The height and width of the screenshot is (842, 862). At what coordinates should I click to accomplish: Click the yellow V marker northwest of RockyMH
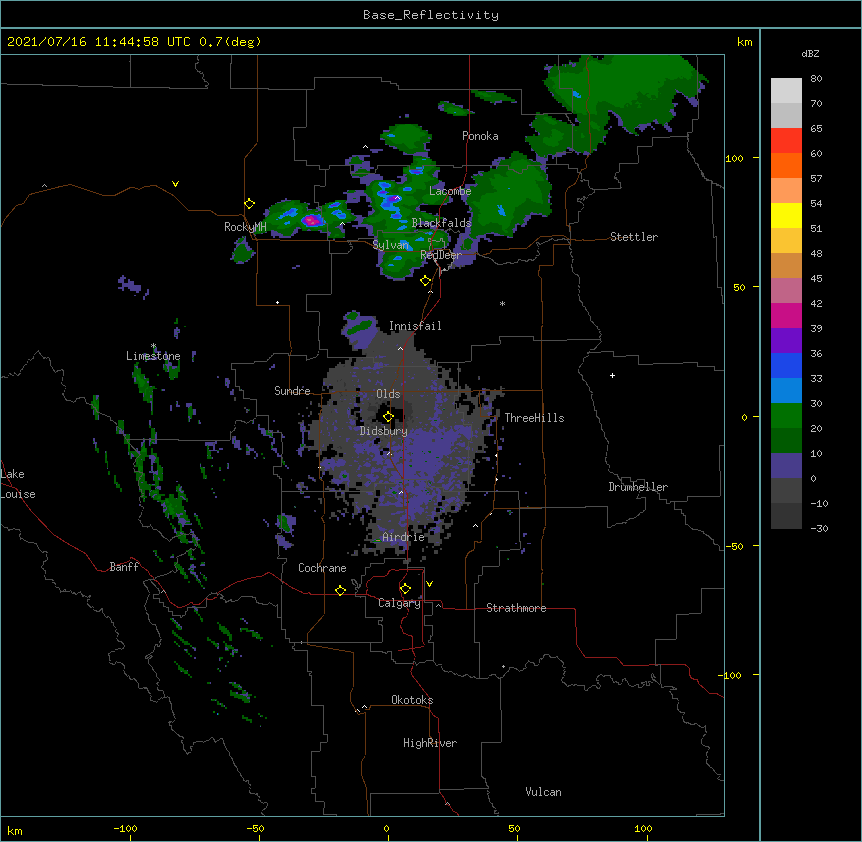coord(175,184)
